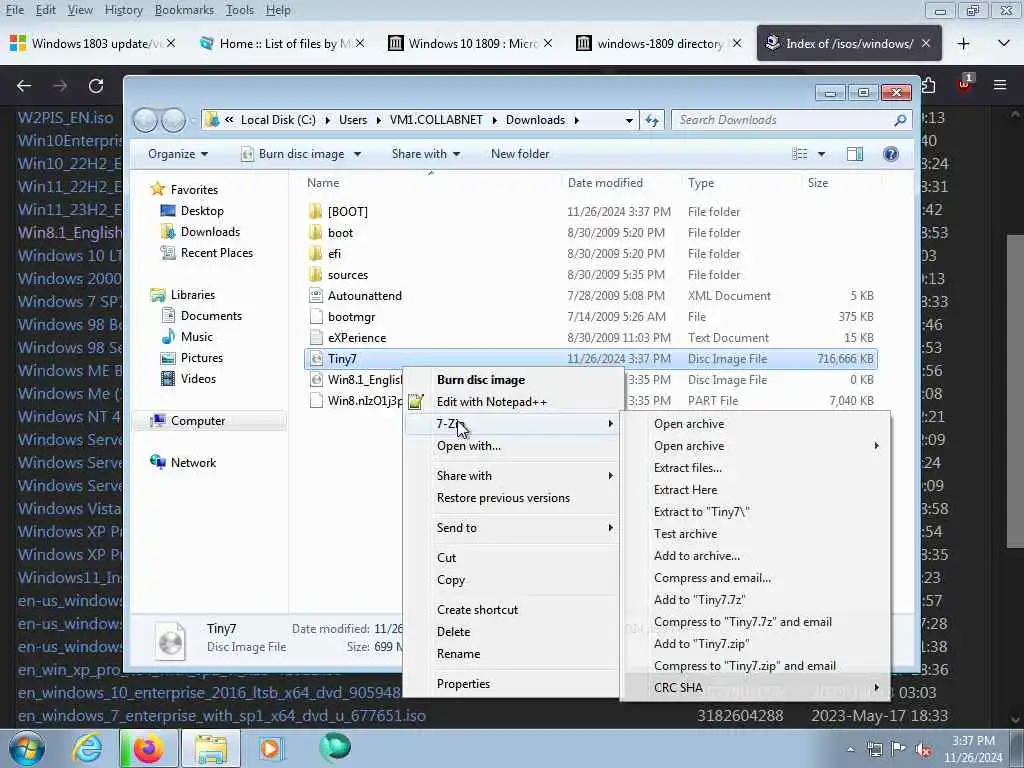Open a new browser tab

point(963,44)
